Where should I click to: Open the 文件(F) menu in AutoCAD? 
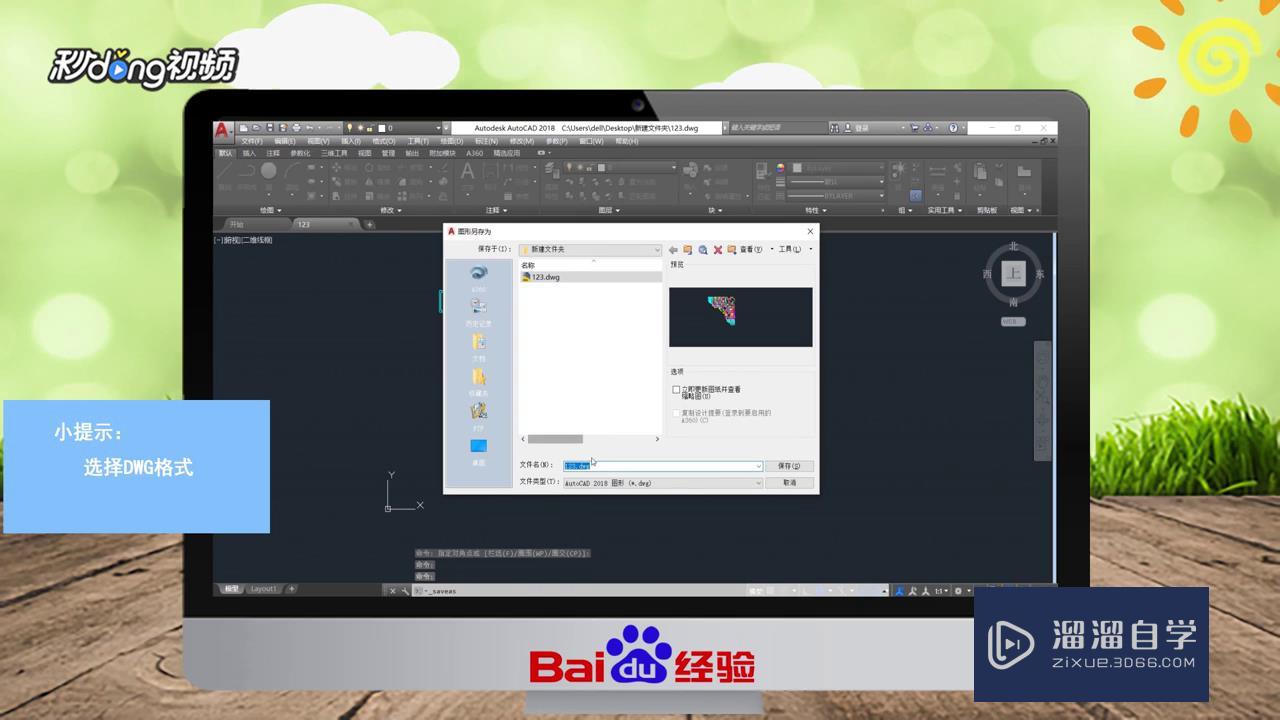(251, 141)
